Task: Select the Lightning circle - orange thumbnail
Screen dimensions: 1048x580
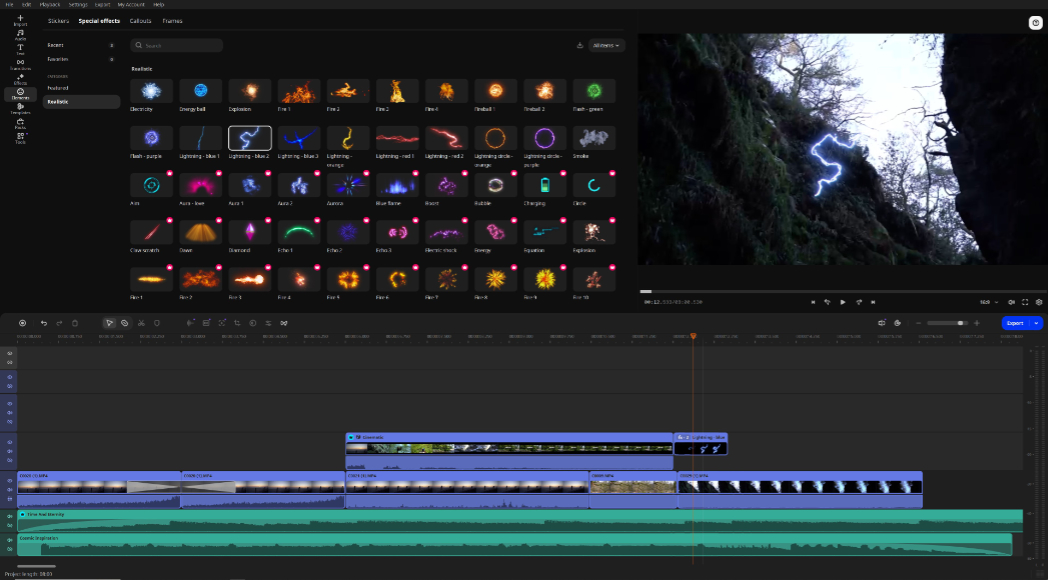Action: click(x=496, y=138)
